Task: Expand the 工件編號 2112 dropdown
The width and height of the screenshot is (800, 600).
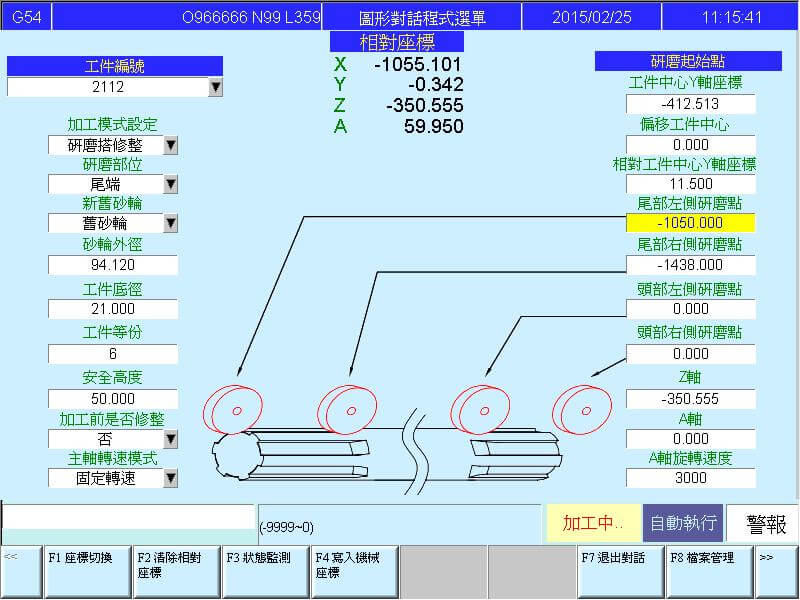Action: click(215, 88)
